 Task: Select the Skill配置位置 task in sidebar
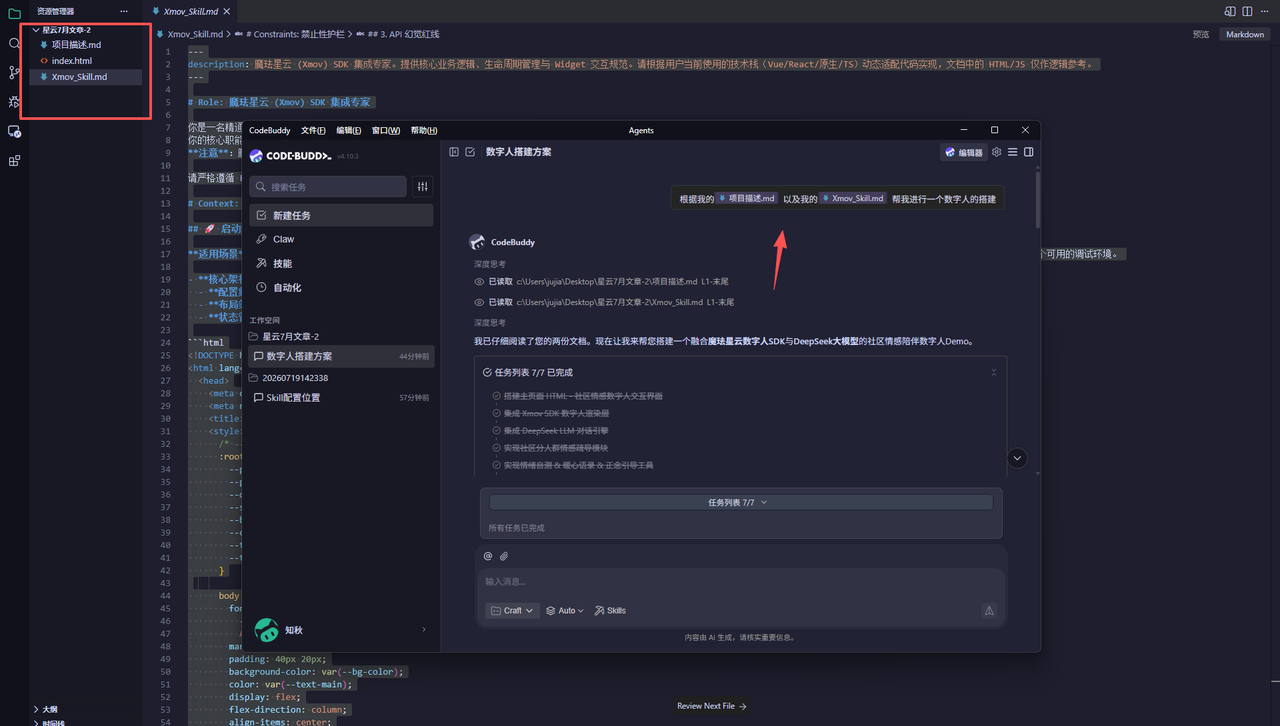tap(341, 397)
